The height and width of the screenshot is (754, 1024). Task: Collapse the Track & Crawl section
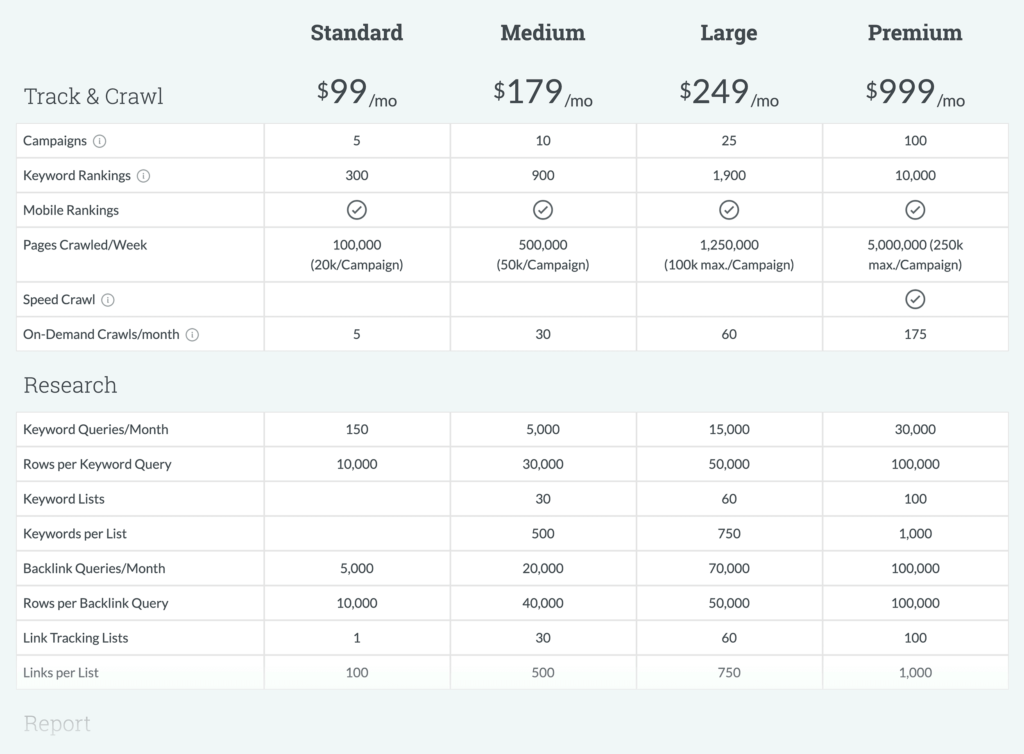[93, 96]
